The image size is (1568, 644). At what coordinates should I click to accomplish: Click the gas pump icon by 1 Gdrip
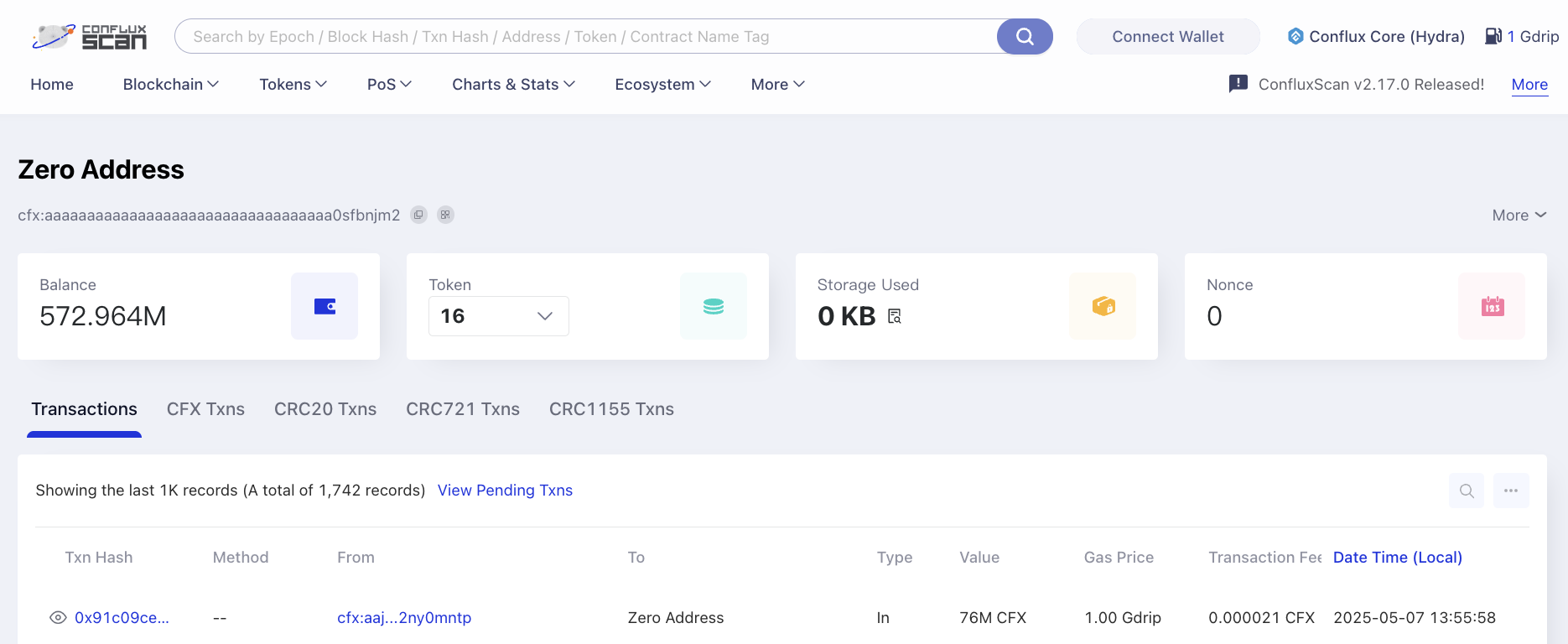(x=1493, y=36)
